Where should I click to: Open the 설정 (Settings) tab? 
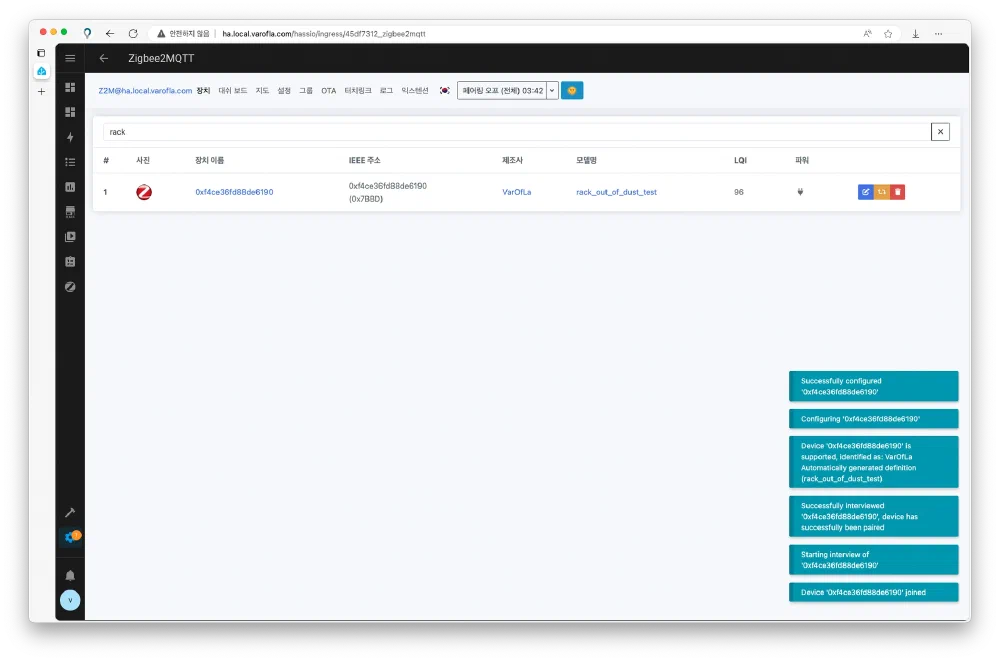(x=284, y=90)
